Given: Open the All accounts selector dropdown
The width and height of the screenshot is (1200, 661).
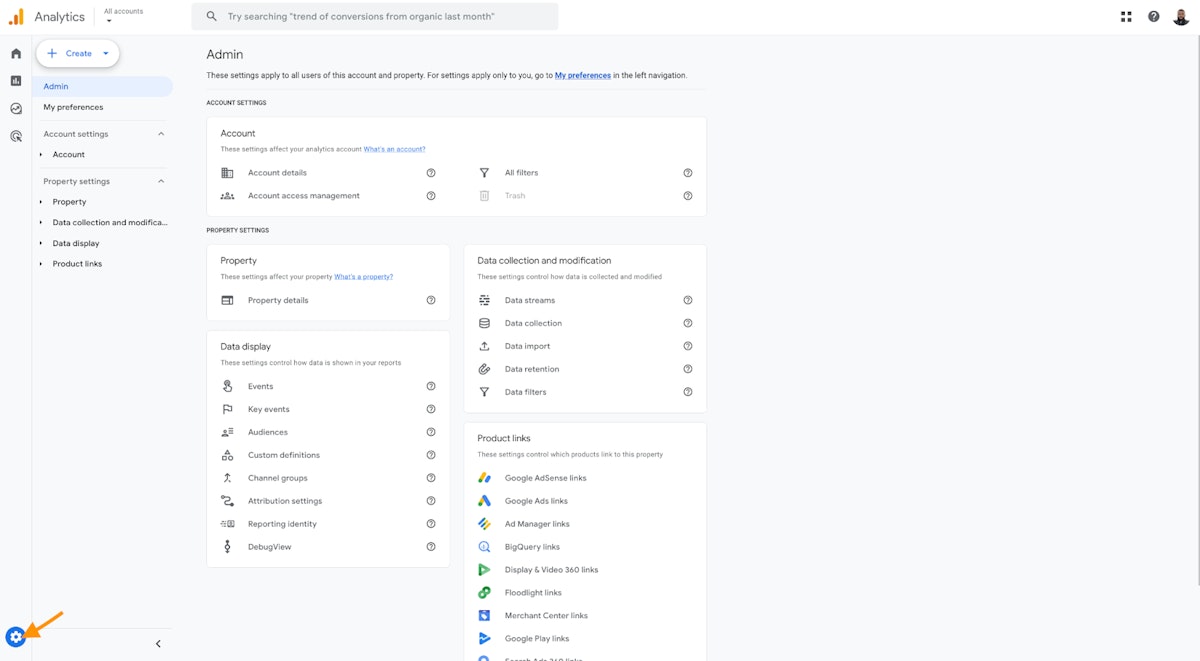Looking at the screenshot, I should pyautogui.click(x=123, y=16).
